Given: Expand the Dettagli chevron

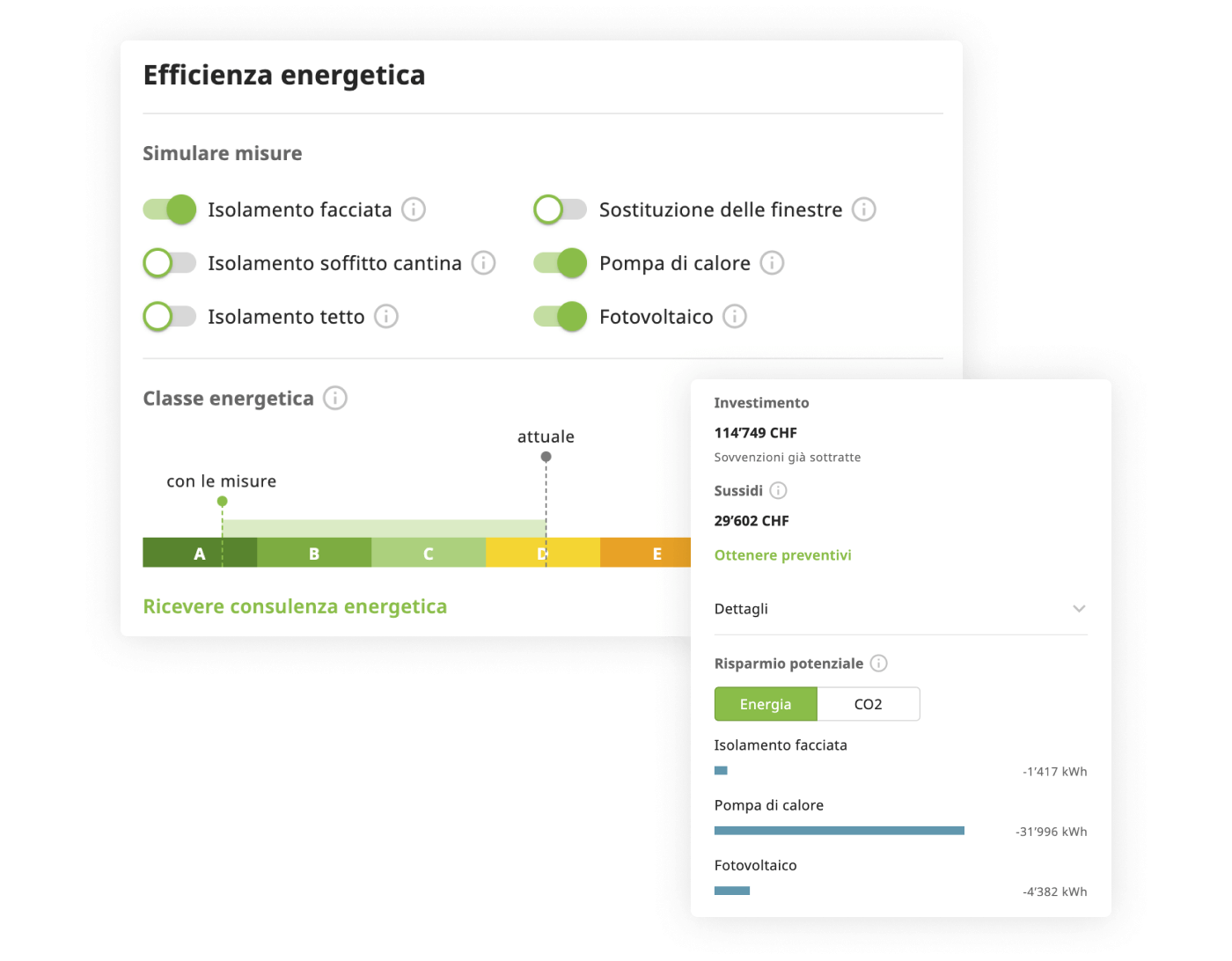Looking at the screenshot, I should coord(1079,609).
